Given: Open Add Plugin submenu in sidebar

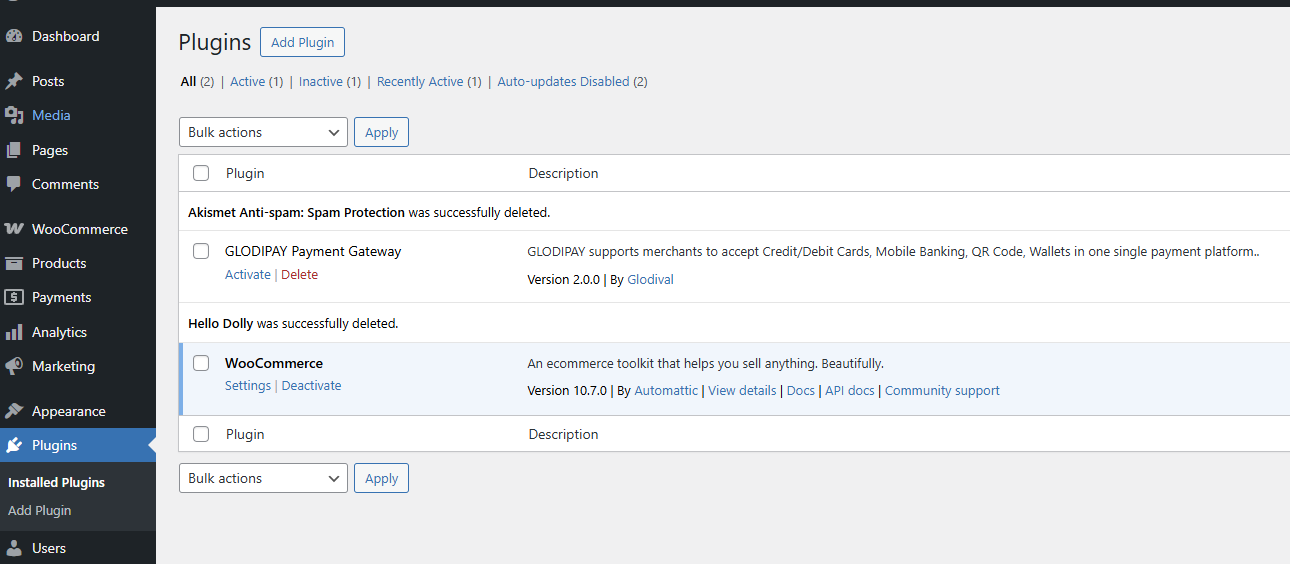Looking at the screenshot, I should coord(40,510).
